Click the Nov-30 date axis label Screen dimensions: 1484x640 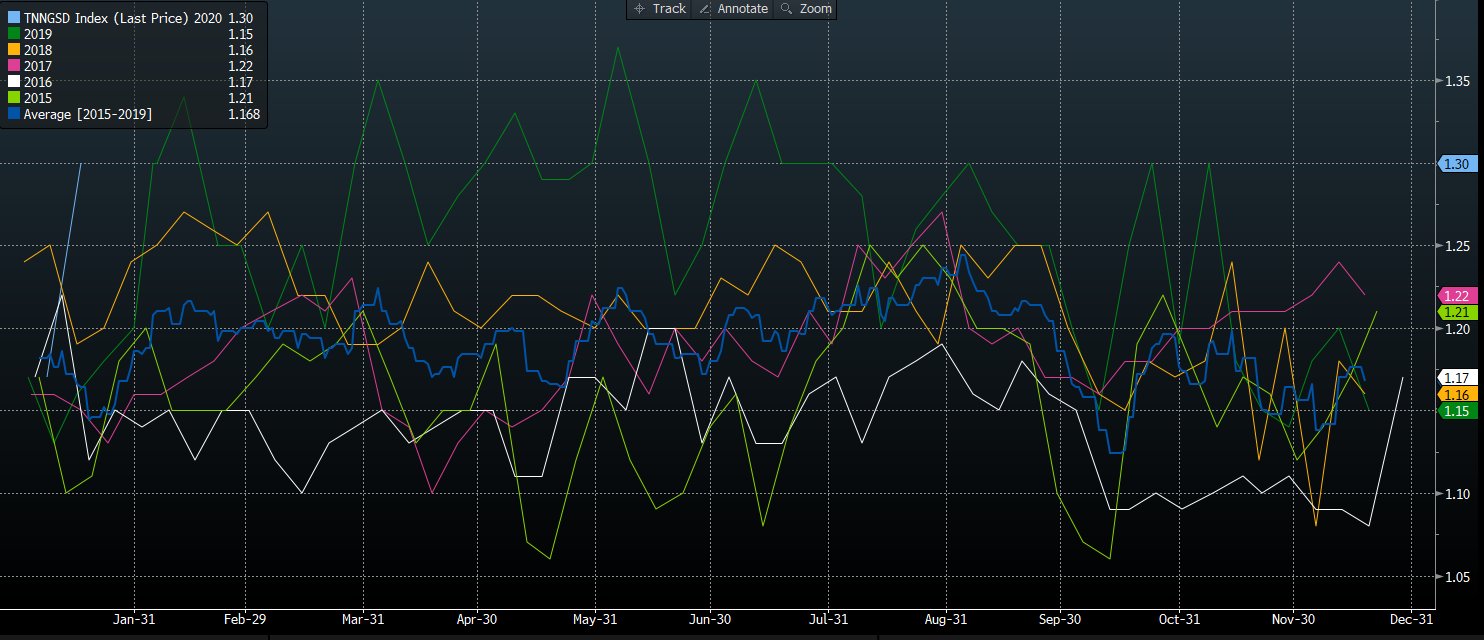point(1294,620)
